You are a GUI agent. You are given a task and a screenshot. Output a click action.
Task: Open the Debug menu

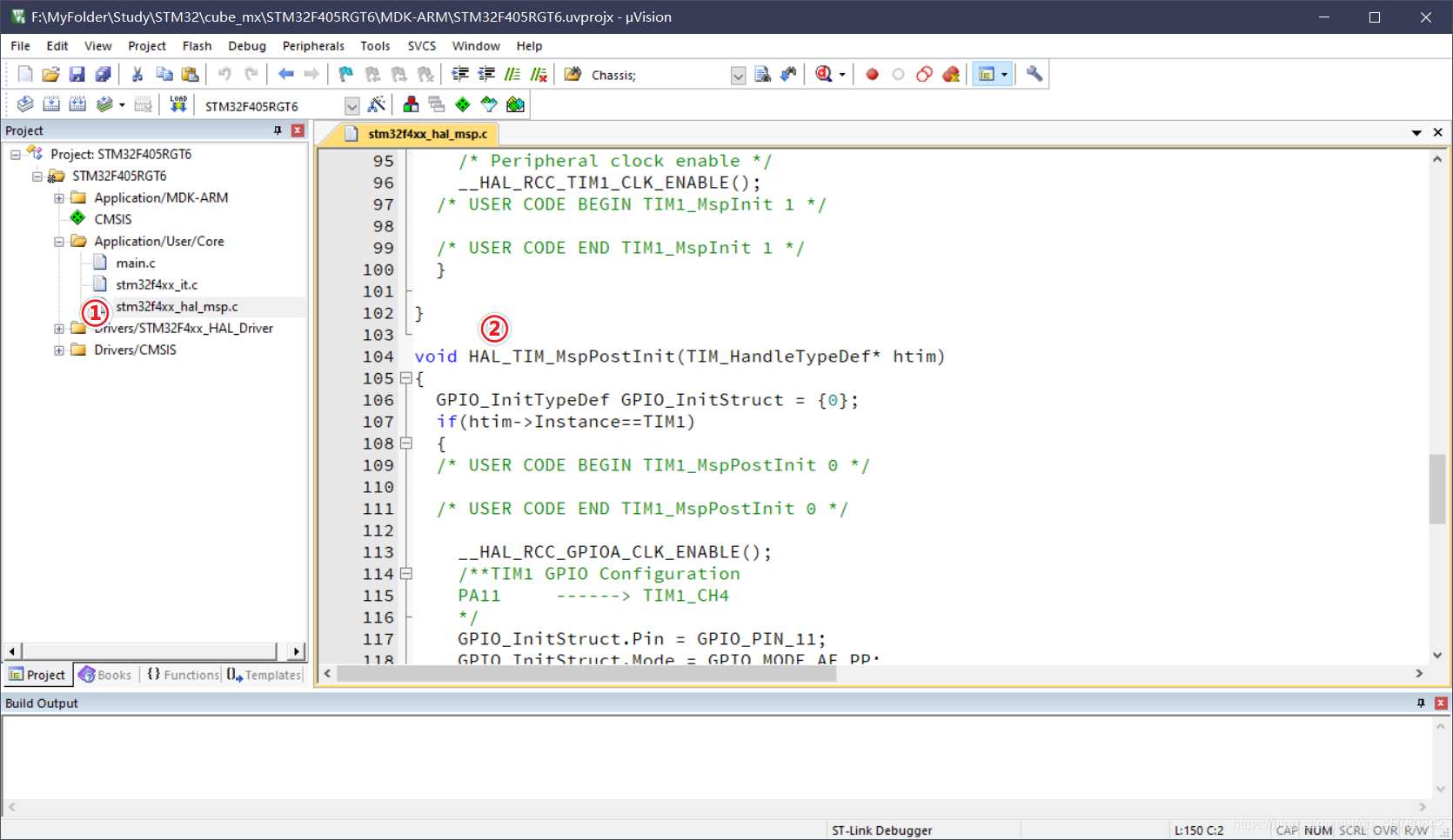tap(247, 46)
